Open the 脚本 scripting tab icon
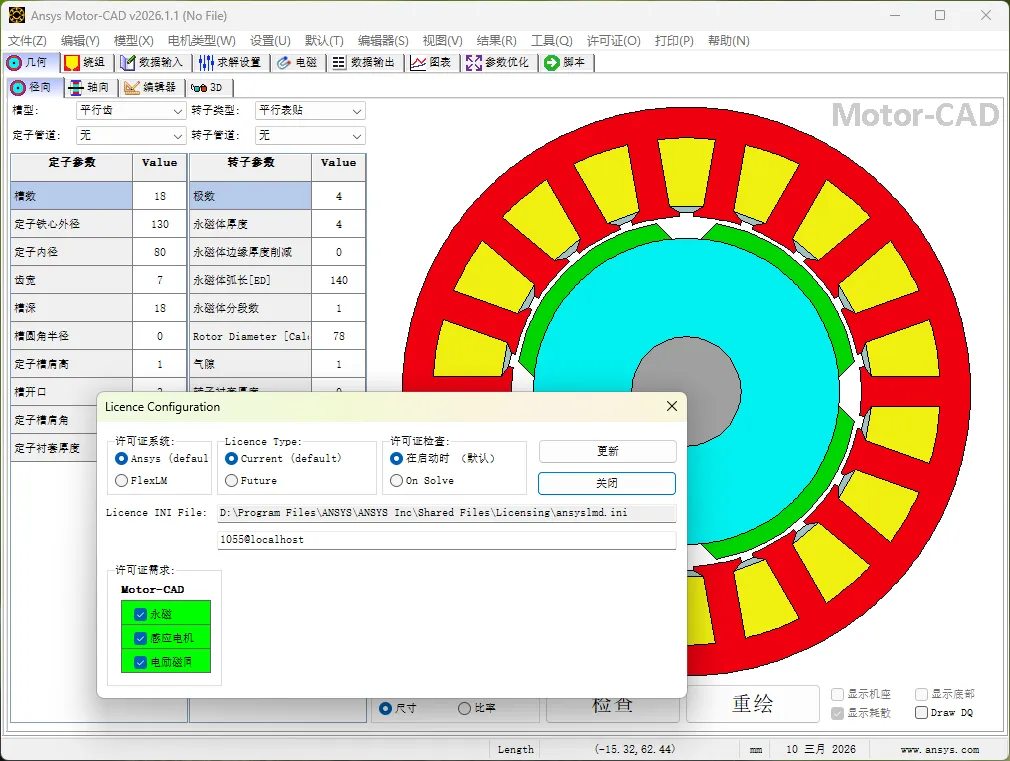This screenshot has width=1010, height=761. click(551, 63)
